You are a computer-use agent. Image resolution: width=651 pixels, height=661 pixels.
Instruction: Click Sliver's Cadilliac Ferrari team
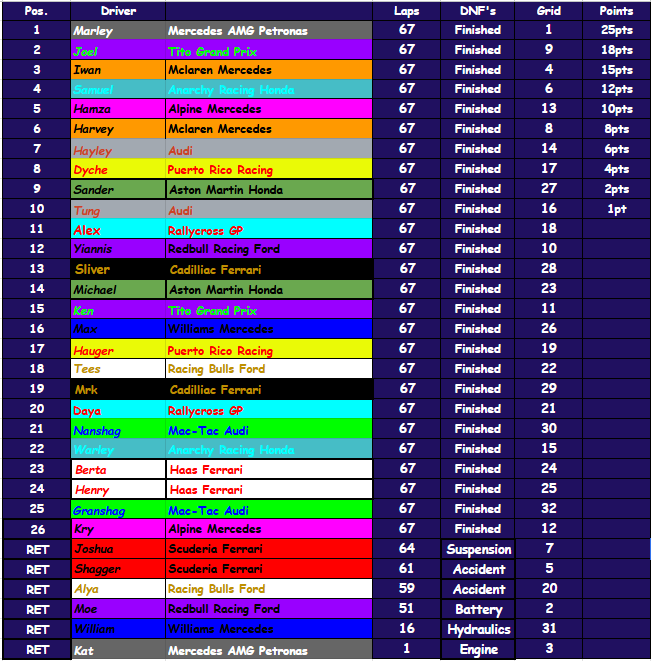[x=269, y=269]
